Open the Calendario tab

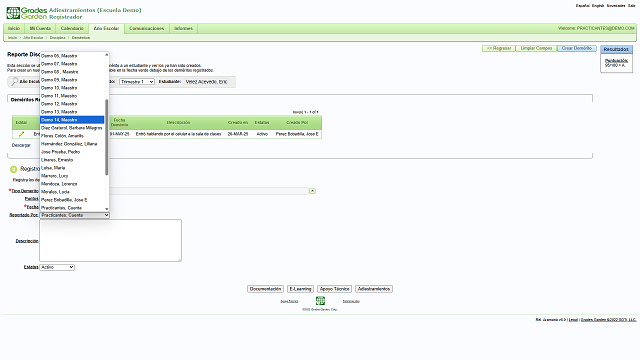pyautogui.click(x=72, y=28)
